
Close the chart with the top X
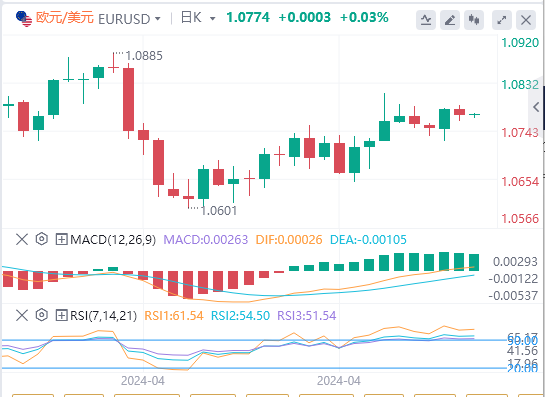point(526,20)
